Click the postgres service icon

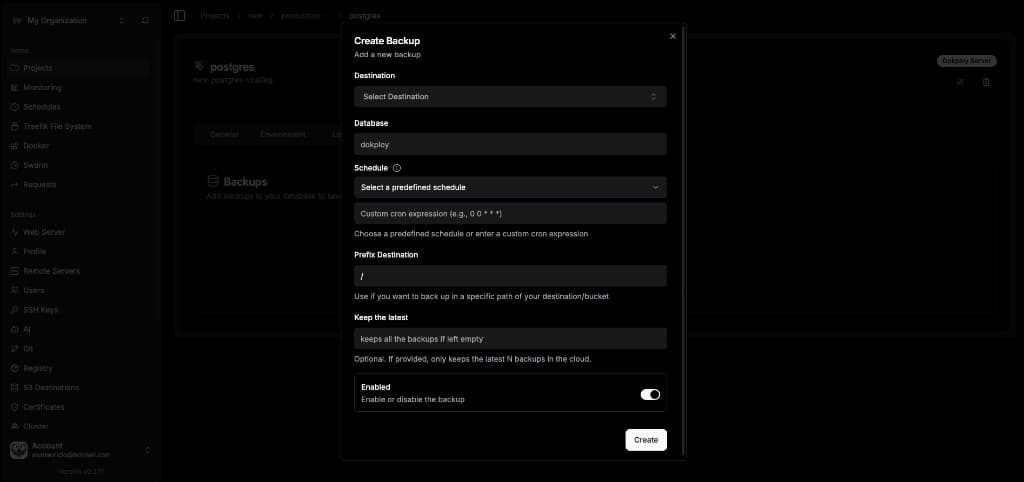coord(199,66)
